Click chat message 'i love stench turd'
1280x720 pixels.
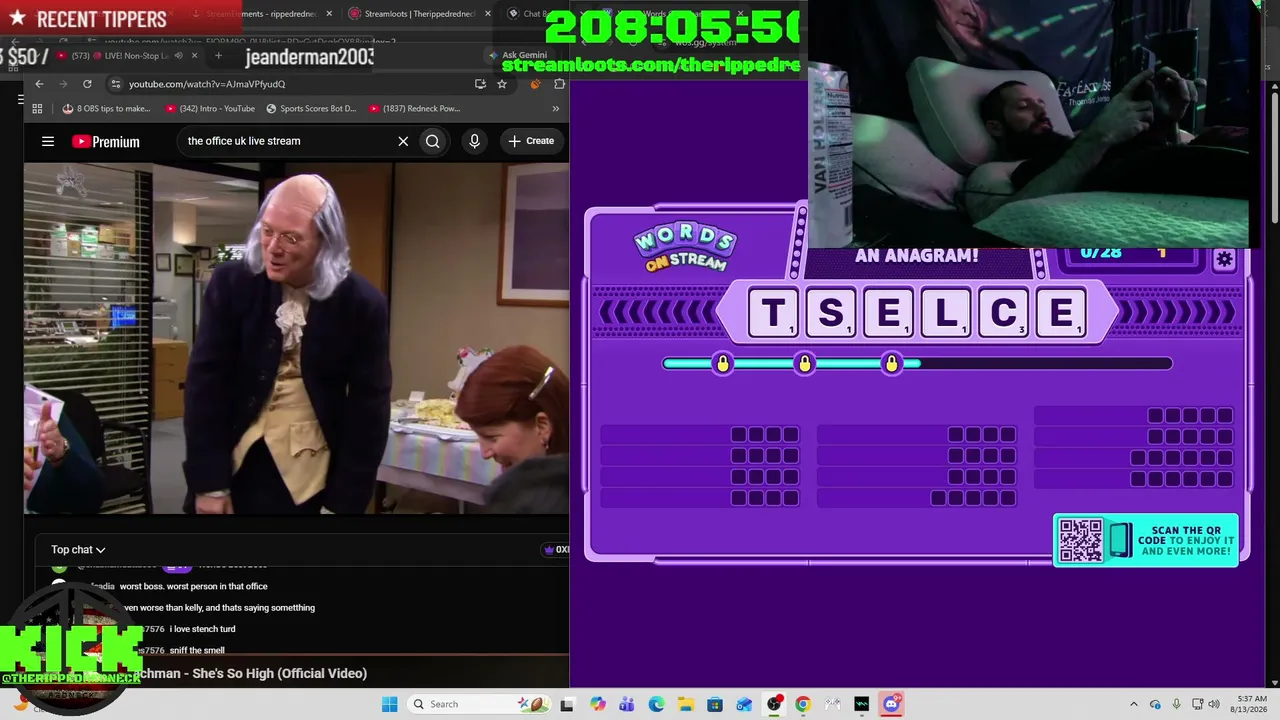pyautogui.click(x=203, y=629)
